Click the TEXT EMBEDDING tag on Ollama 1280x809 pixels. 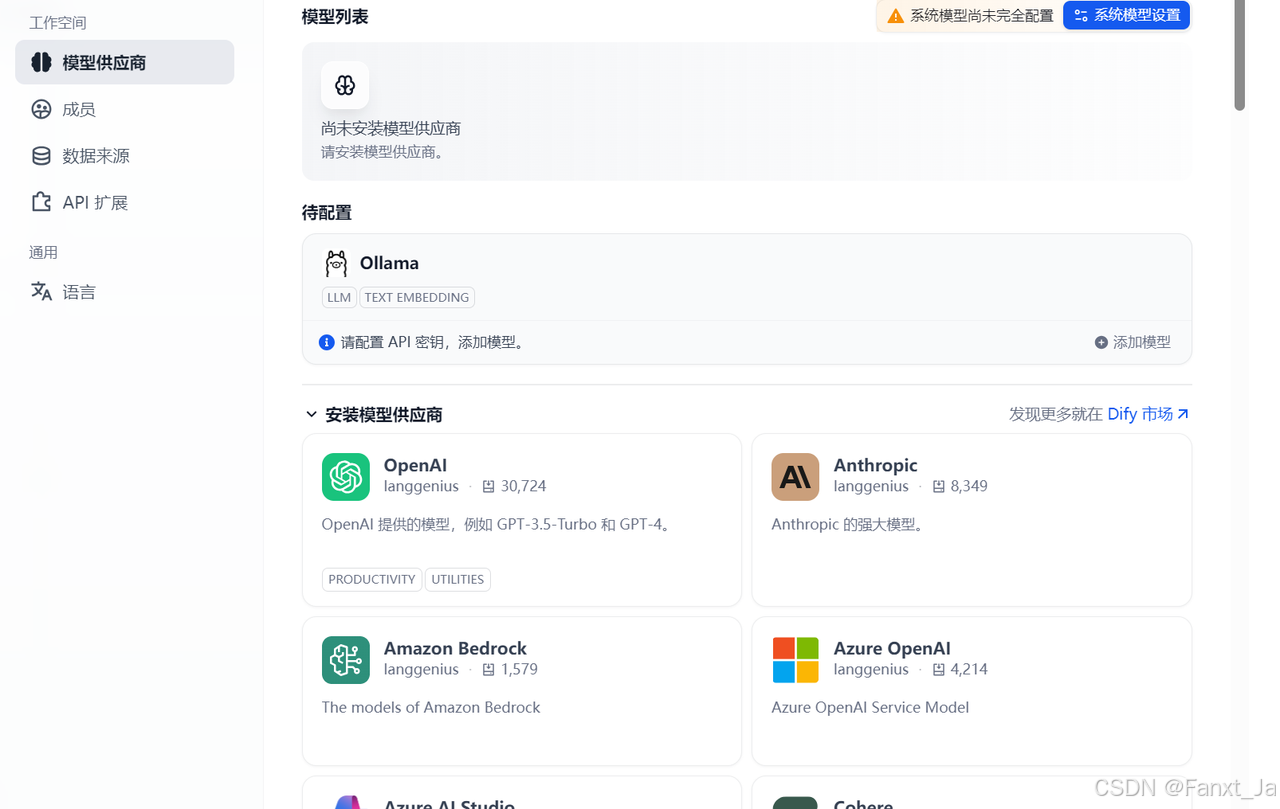pos(417,297)
